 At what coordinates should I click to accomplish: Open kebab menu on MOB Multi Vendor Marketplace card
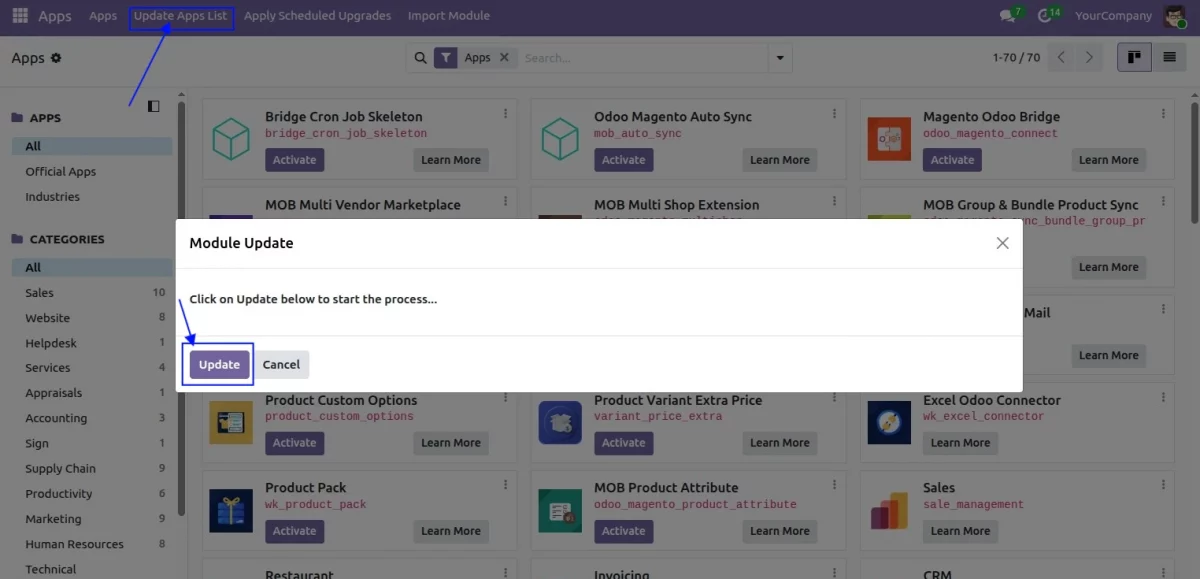pyautogui.click(x=505, y=202)
